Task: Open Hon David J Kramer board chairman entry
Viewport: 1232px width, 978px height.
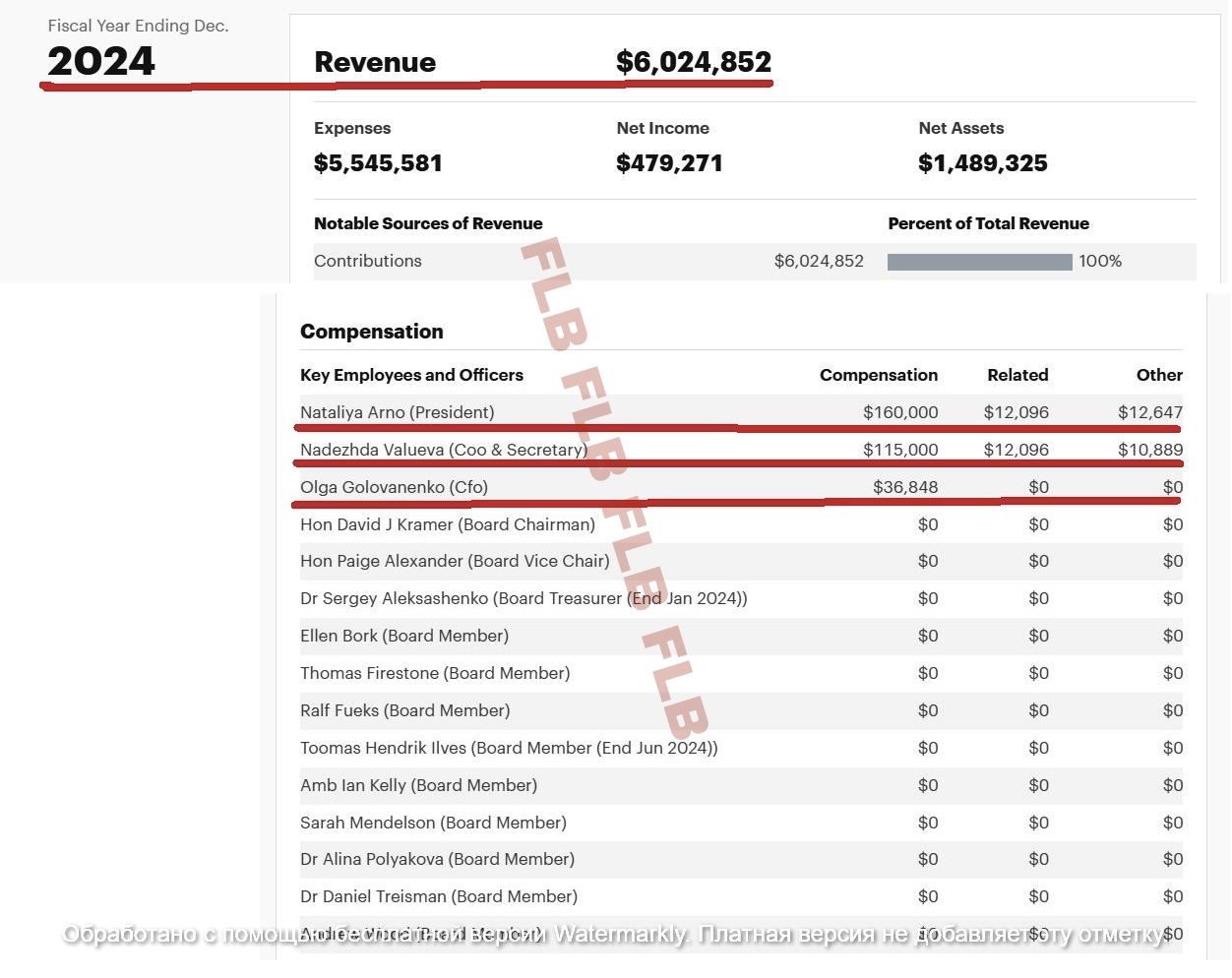Action: (447, 524)
